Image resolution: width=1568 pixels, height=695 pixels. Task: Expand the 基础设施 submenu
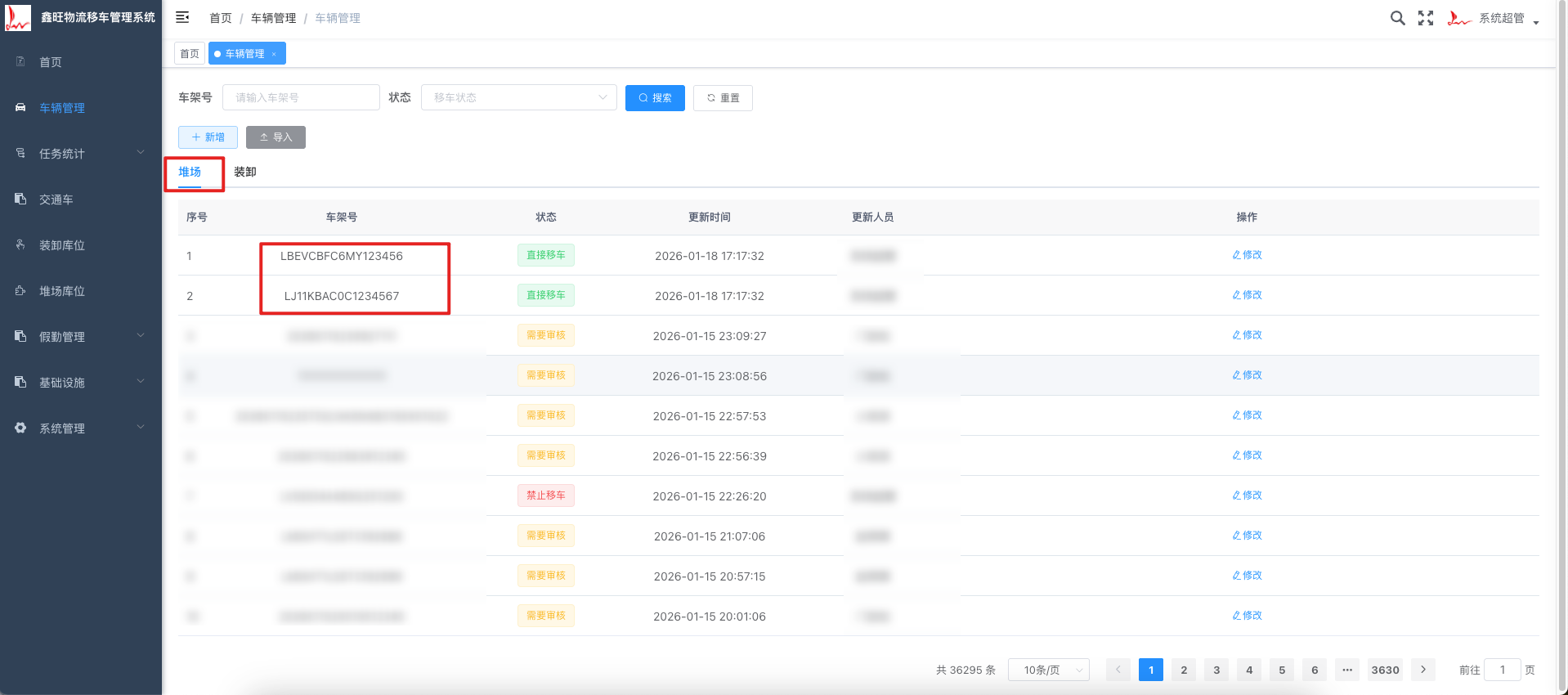pos(141,381)
